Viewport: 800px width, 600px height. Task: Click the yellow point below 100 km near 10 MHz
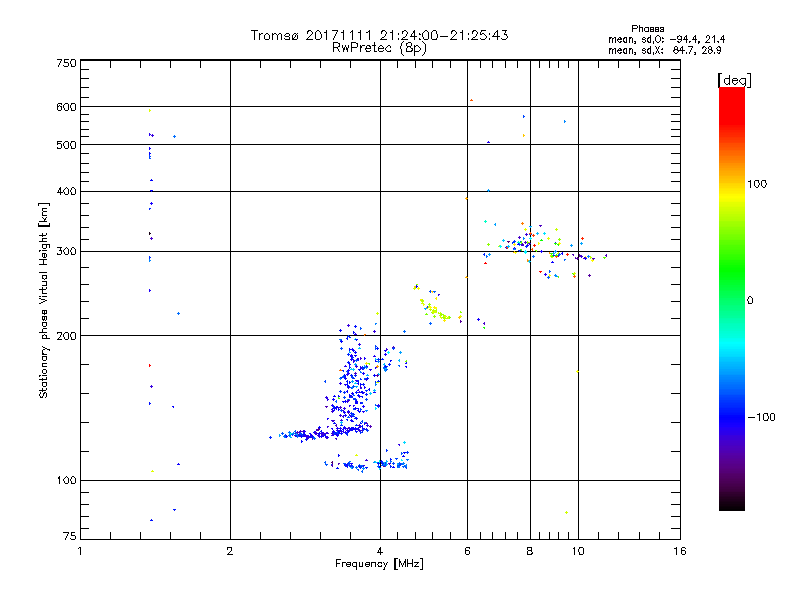point(566,512)
